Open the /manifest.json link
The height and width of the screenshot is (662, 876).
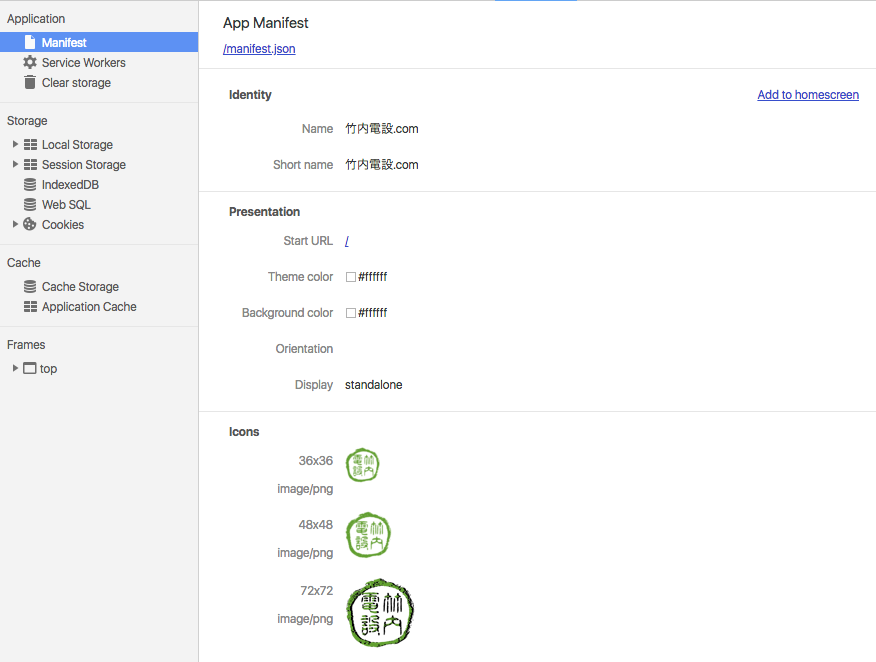[259, 48]
